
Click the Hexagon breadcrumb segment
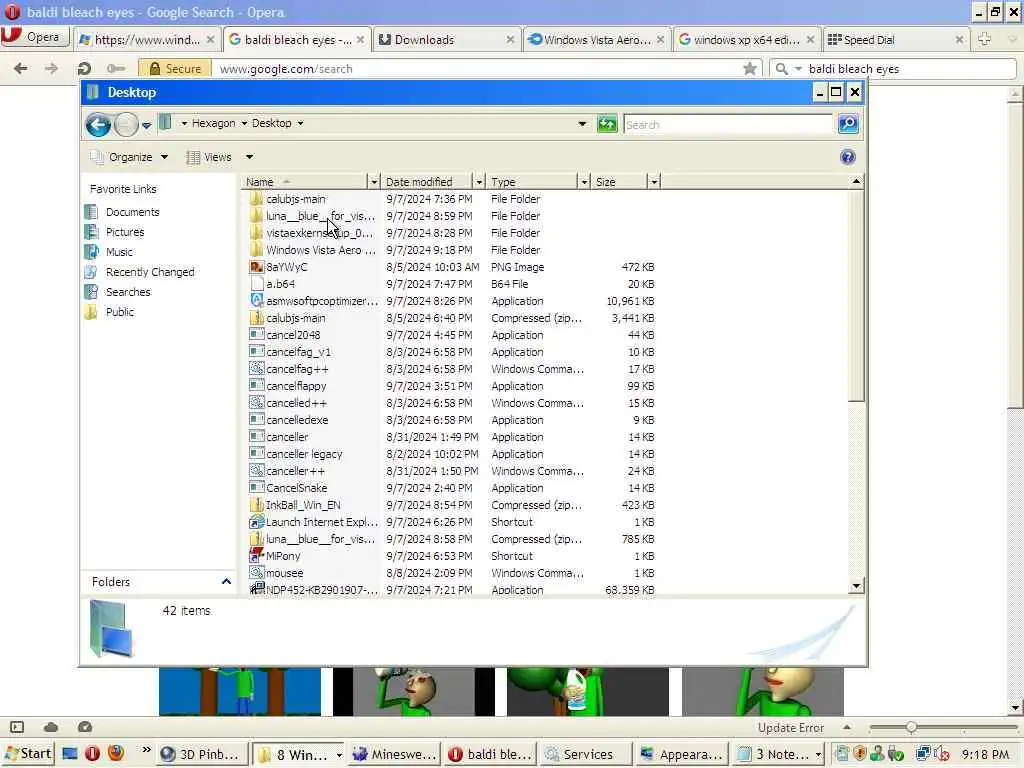[213, 123]
